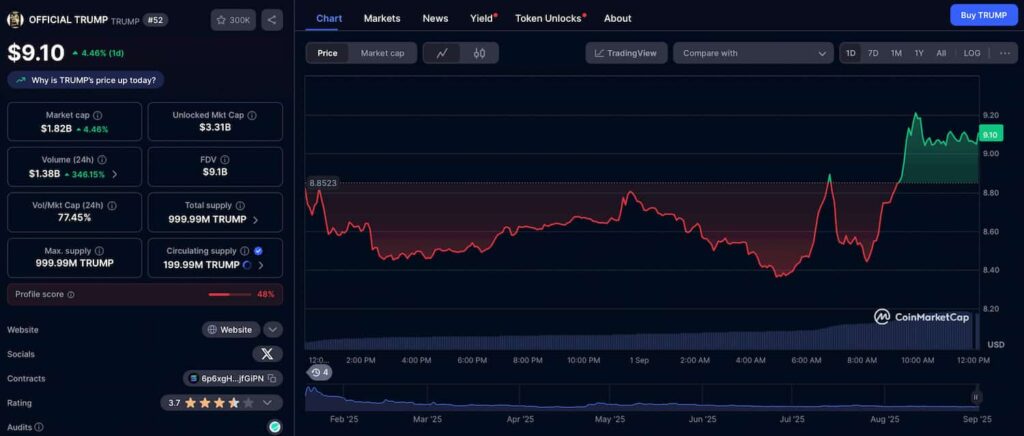The height and width of the screenshot is (436, 1024).
Task: Open Why is TRUMP's price up today
Action: coord(86,80)
